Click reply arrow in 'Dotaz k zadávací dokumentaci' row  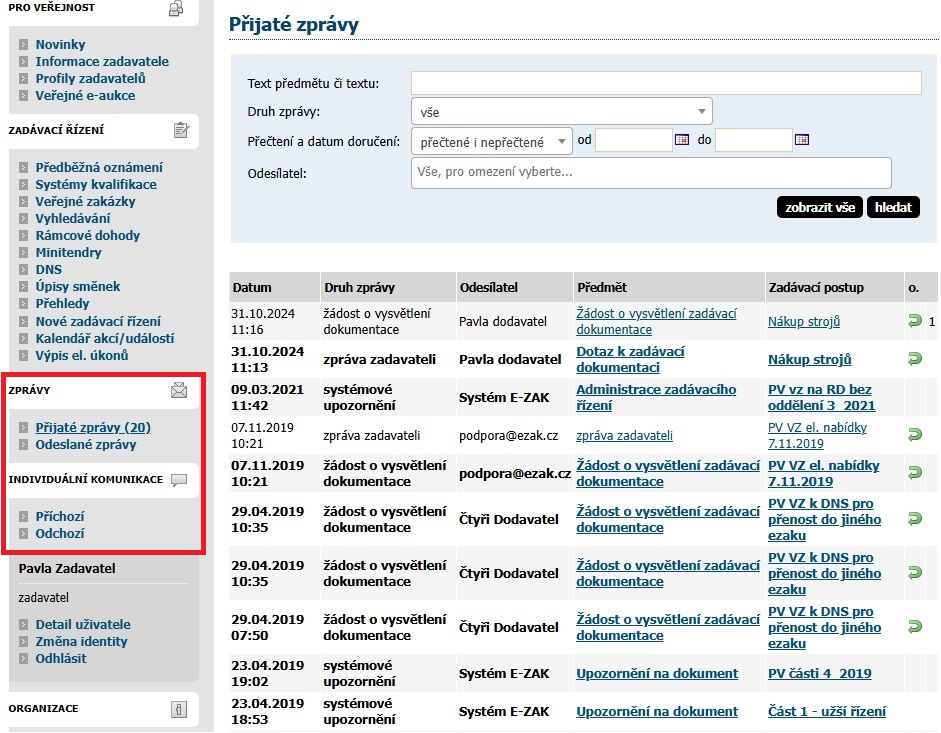point(914,359)
